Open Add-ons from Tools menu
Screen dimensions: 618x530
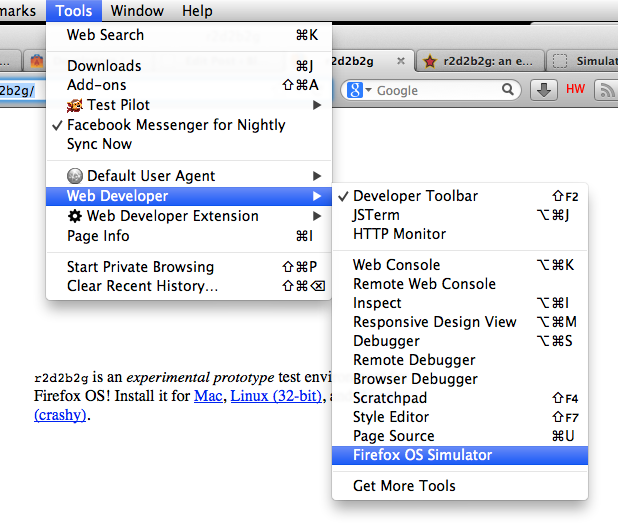[x=189, y=85]
